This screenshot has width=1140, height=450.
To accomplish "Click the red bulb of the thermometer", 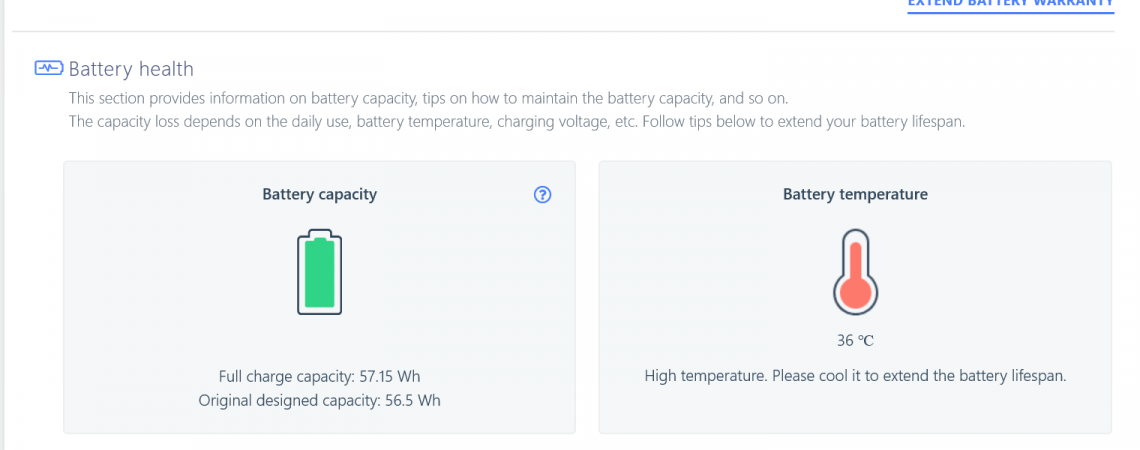I will (855, 291).
